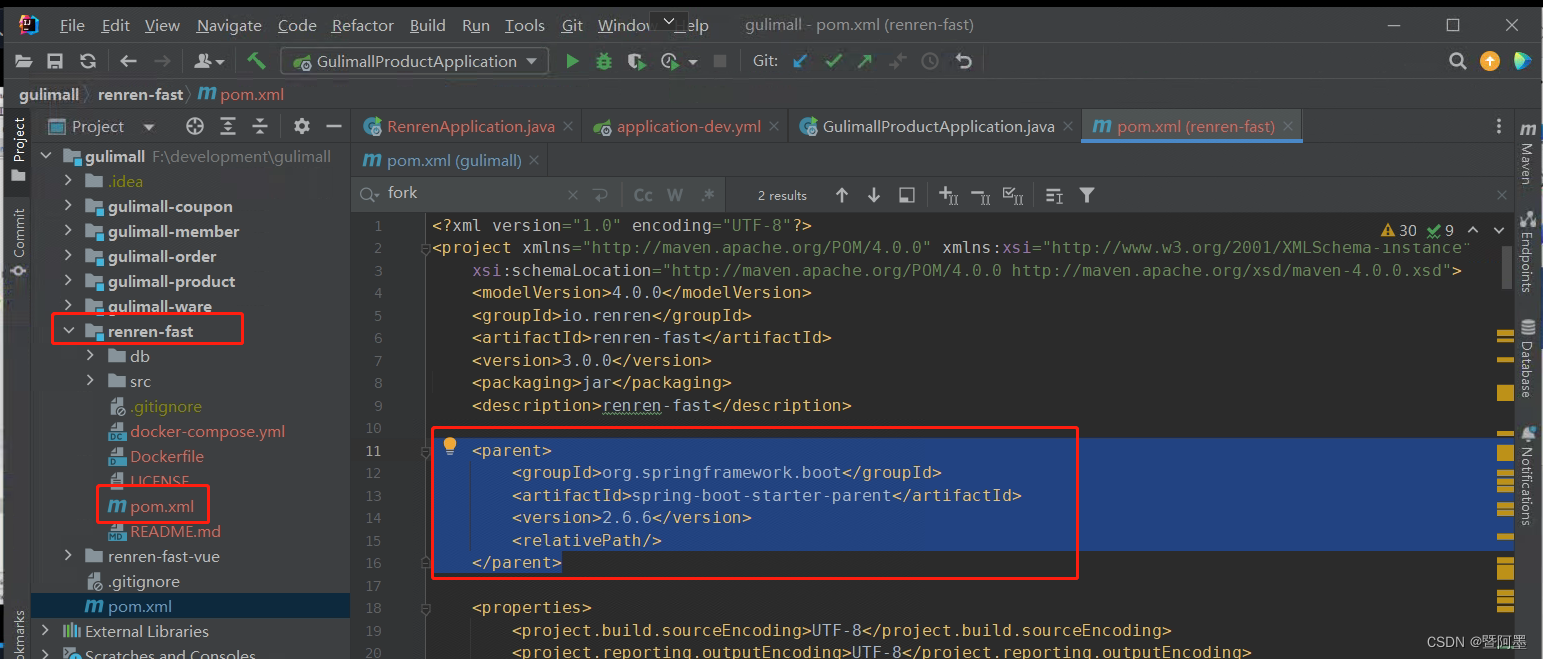This screenshot has height=659, width=1543.
Task: Open Project panel settings gear
Action: click(301, 125)
